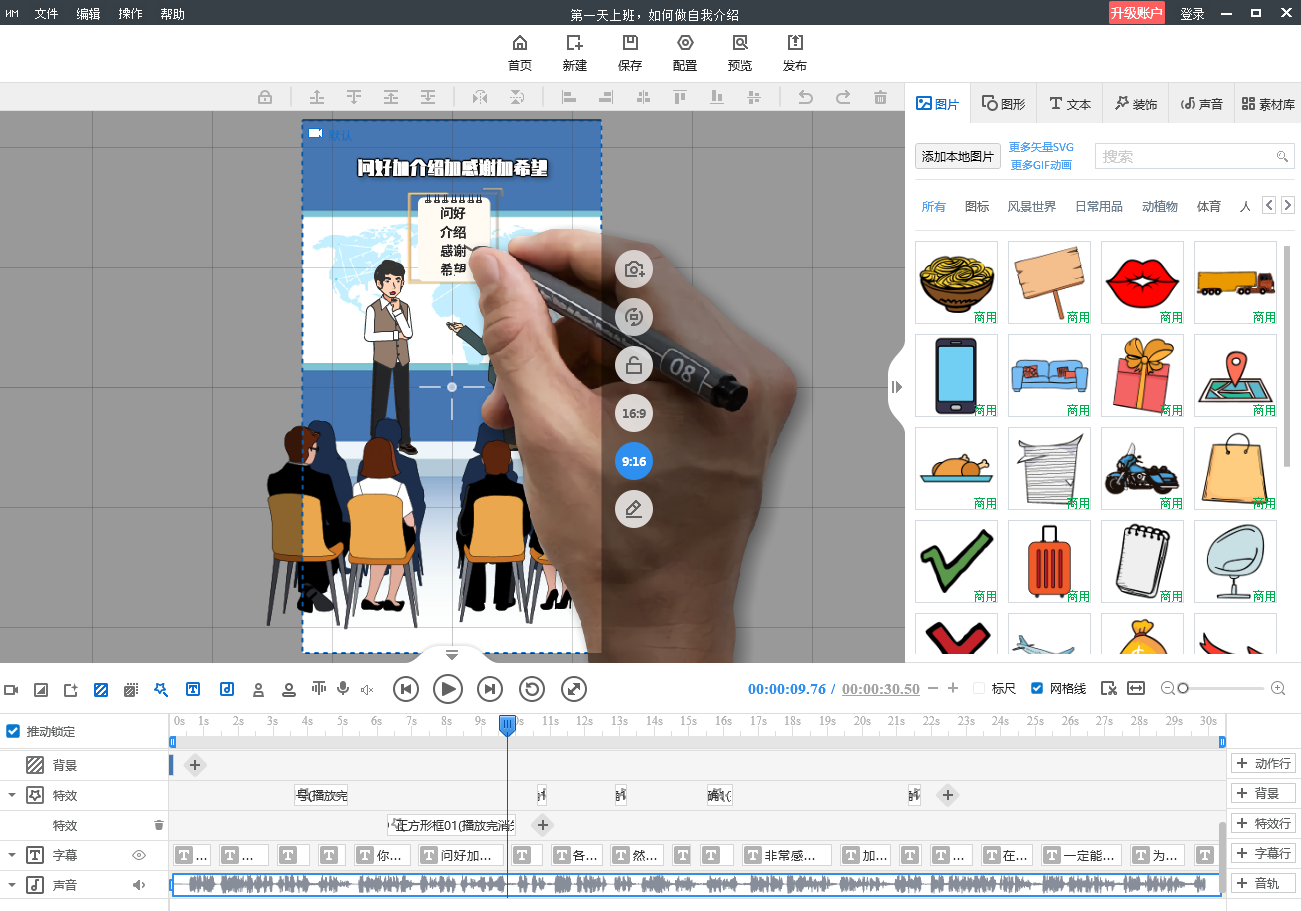Click the voice waveform icon in timeline toolbar

319,688
